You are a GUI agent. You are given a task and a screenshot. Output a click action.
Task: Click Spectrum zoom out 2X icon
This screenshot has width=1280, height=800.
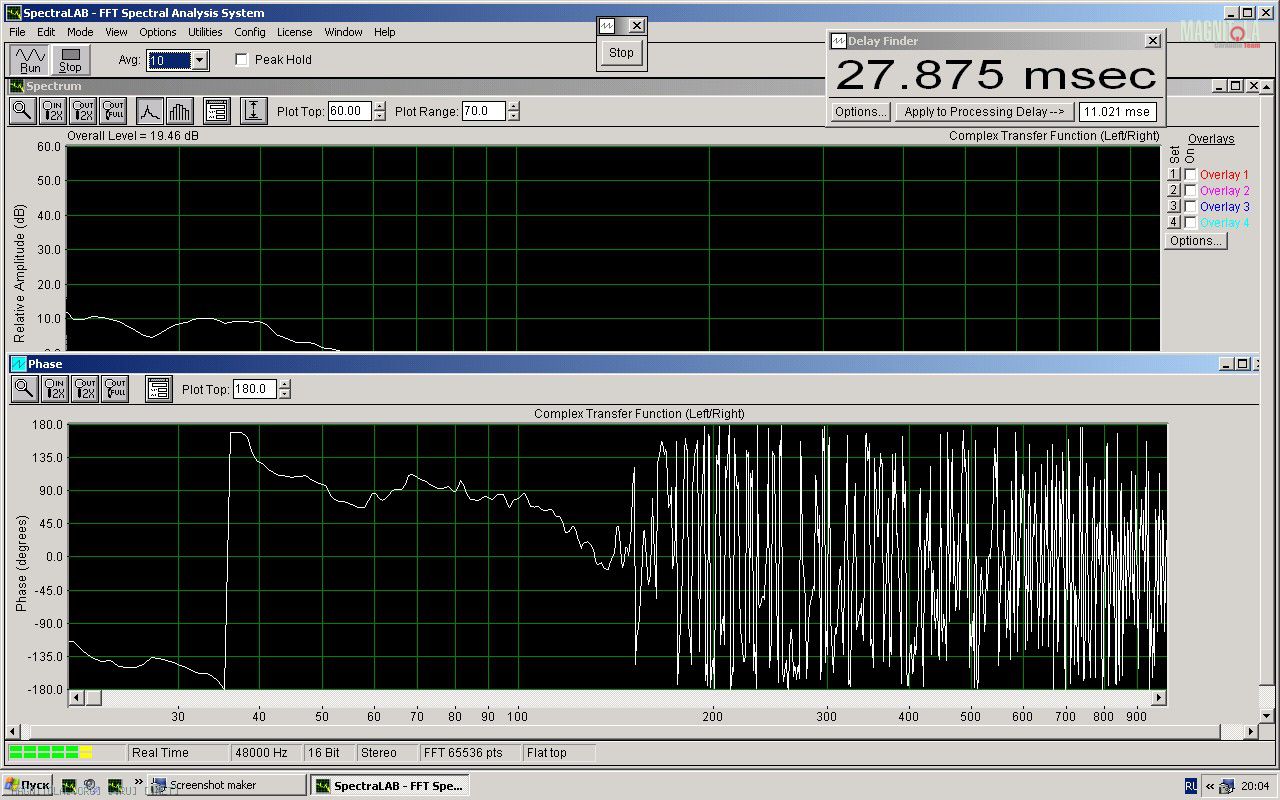[x=84, y=111]
